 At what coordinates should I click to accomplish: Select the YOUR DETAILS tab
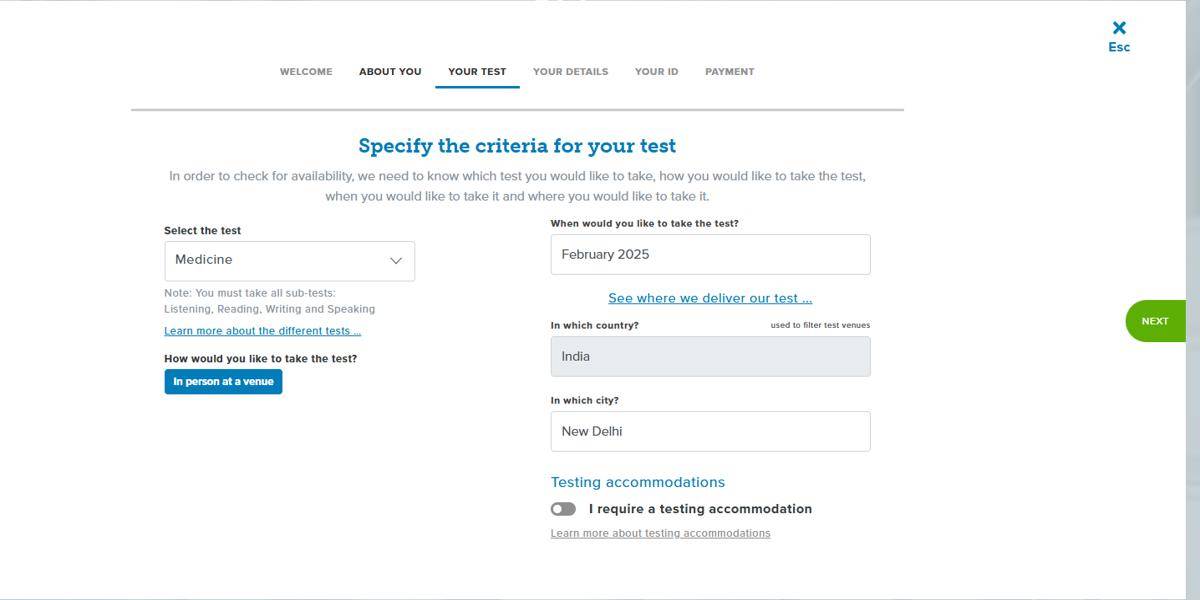569,71
